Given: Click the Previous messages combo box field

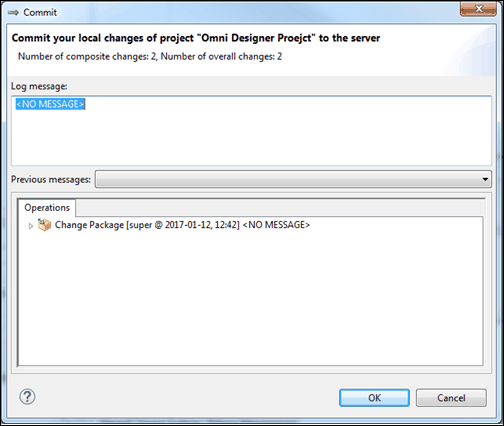Looking at the screenshot, I should click(x=293, y=179).
